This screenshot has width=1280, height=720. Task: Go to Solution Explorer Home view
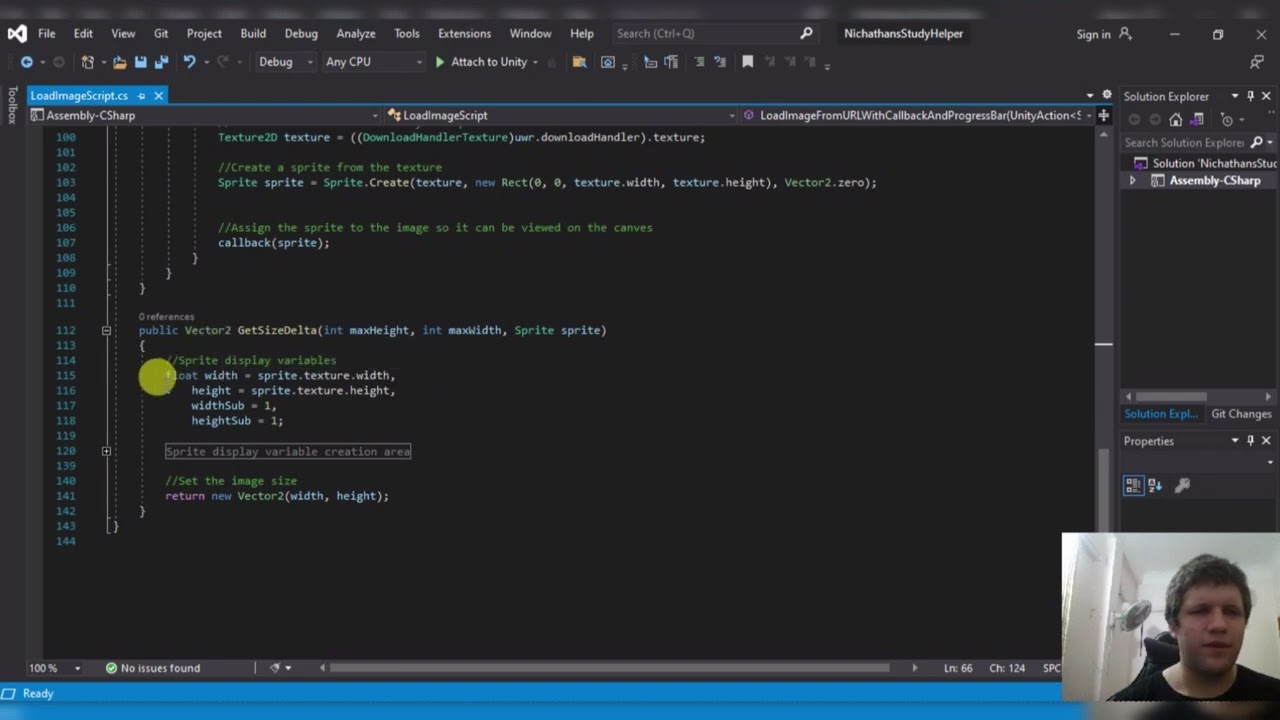1176,120
